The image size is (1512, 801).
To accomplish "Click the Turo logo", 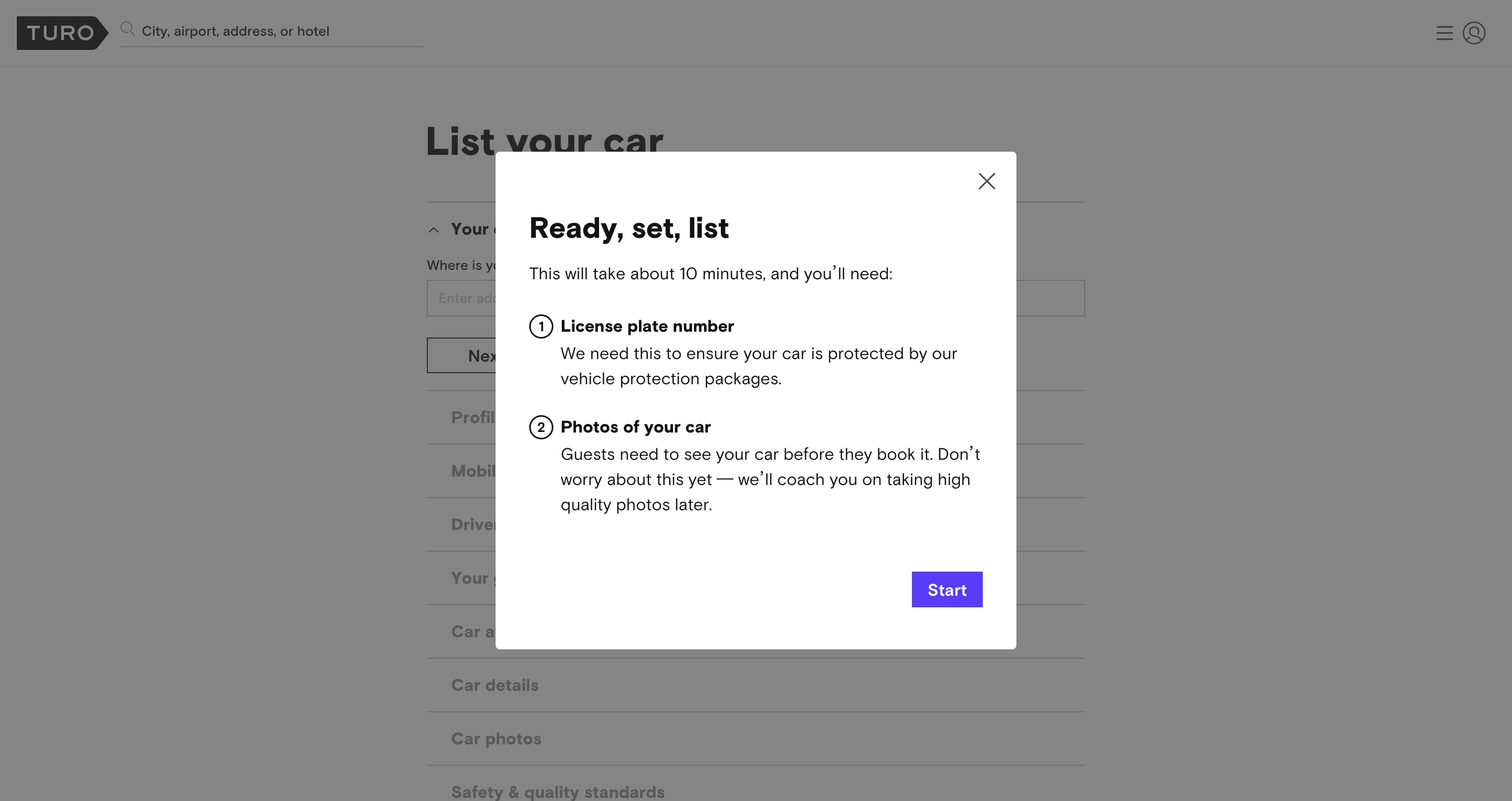I will coord(62,33).
